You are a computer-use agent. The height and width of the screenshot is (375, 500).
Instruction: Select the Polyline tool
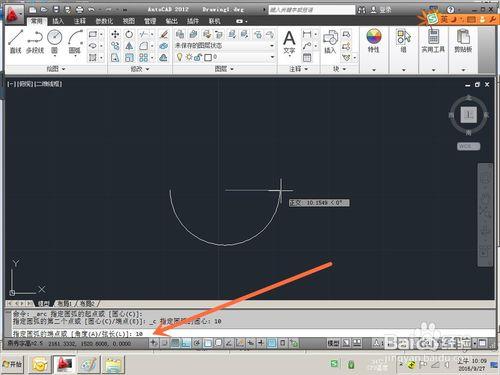click(x=35, y=41)
